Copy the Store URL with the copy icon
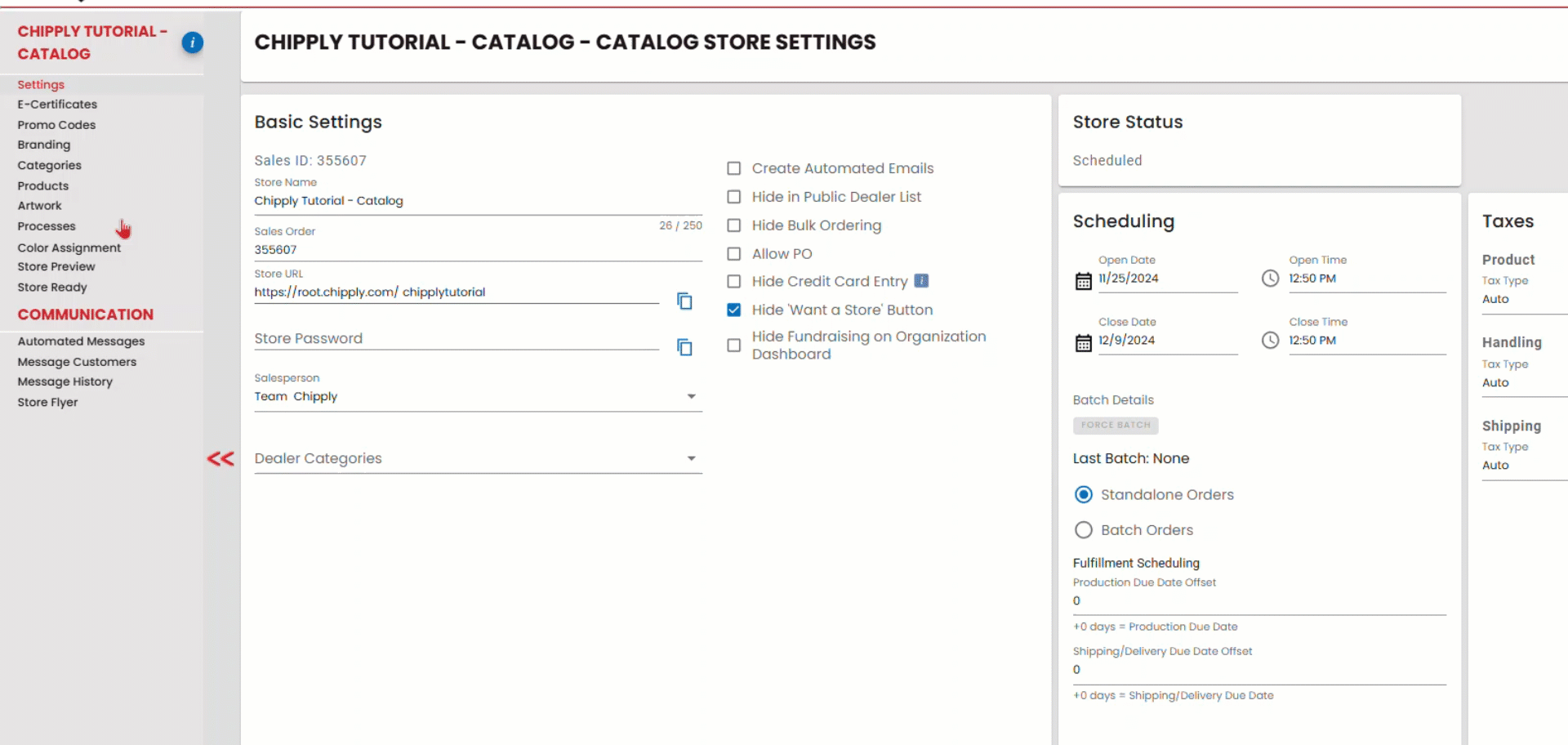 (684, 301)
